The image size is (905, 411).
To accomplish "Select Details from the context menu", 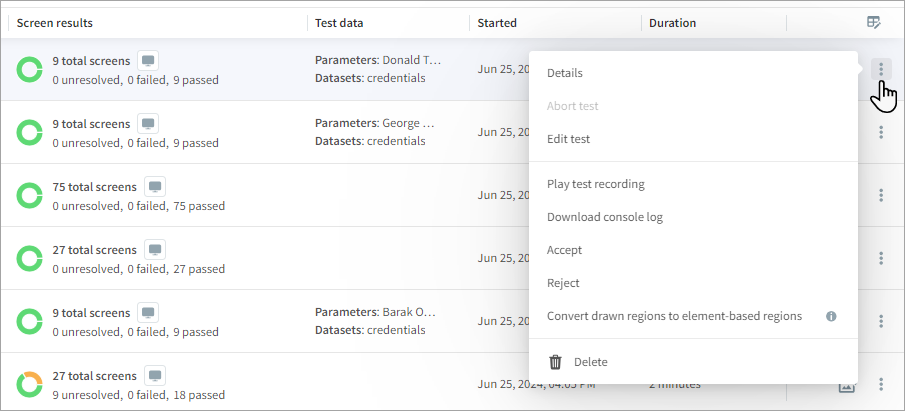I will [x=565, y=73].
